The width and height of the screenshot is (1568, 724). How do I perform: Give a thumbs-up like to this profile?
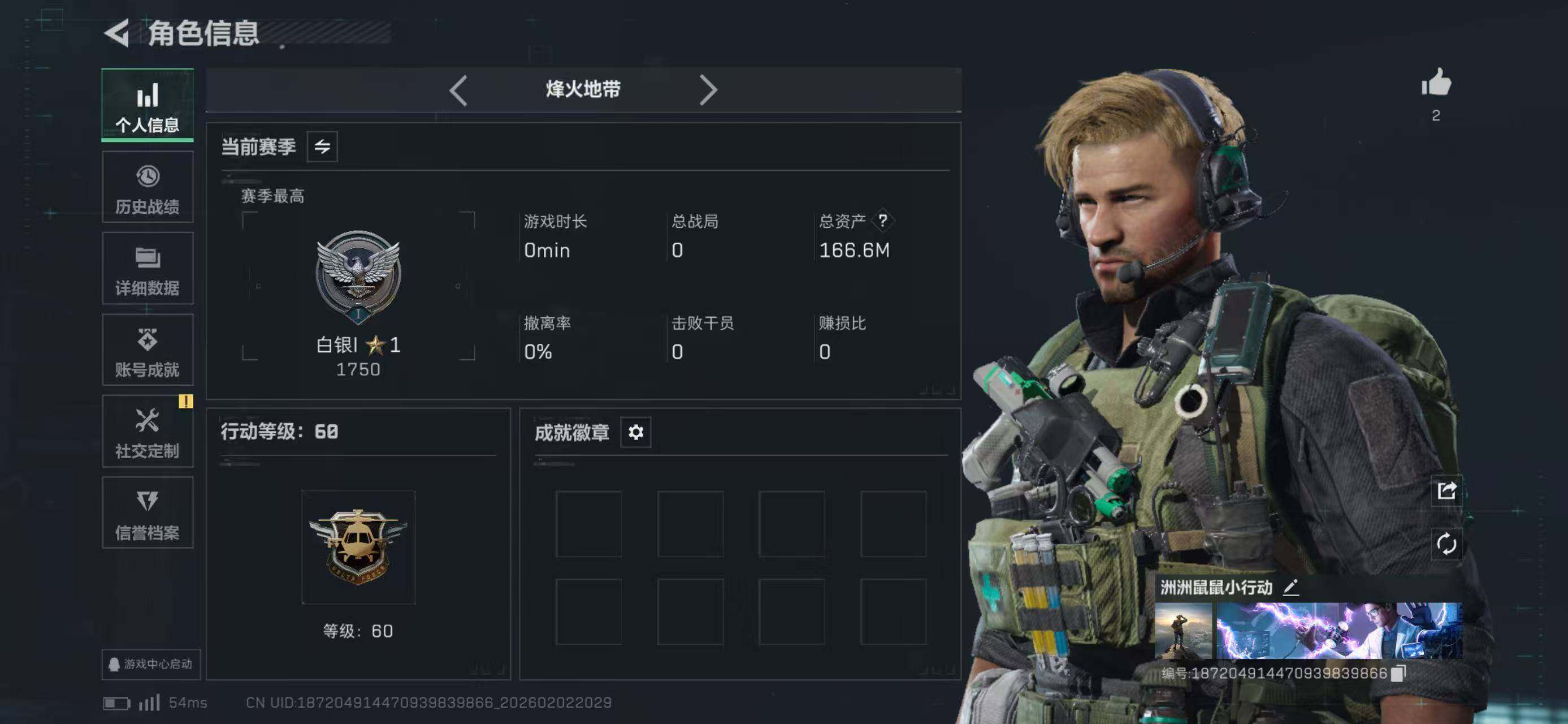pyautogui.click(x=1436, y=83)
